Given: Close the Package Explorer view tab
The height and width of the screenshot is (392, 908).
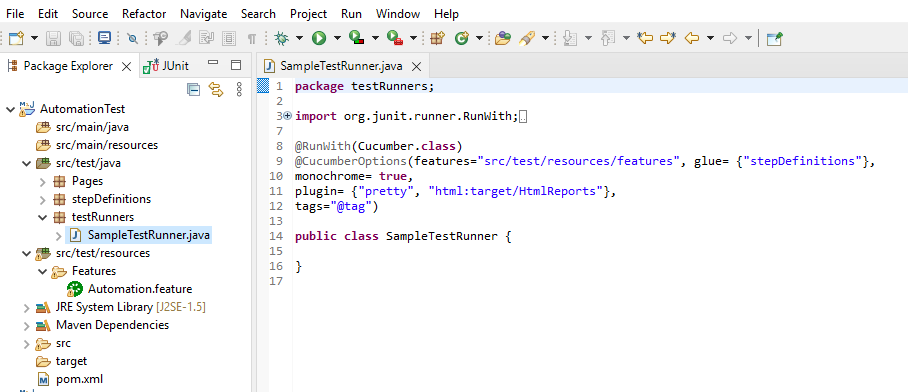Looking at the screenshot, I should [x=126, y=66].
